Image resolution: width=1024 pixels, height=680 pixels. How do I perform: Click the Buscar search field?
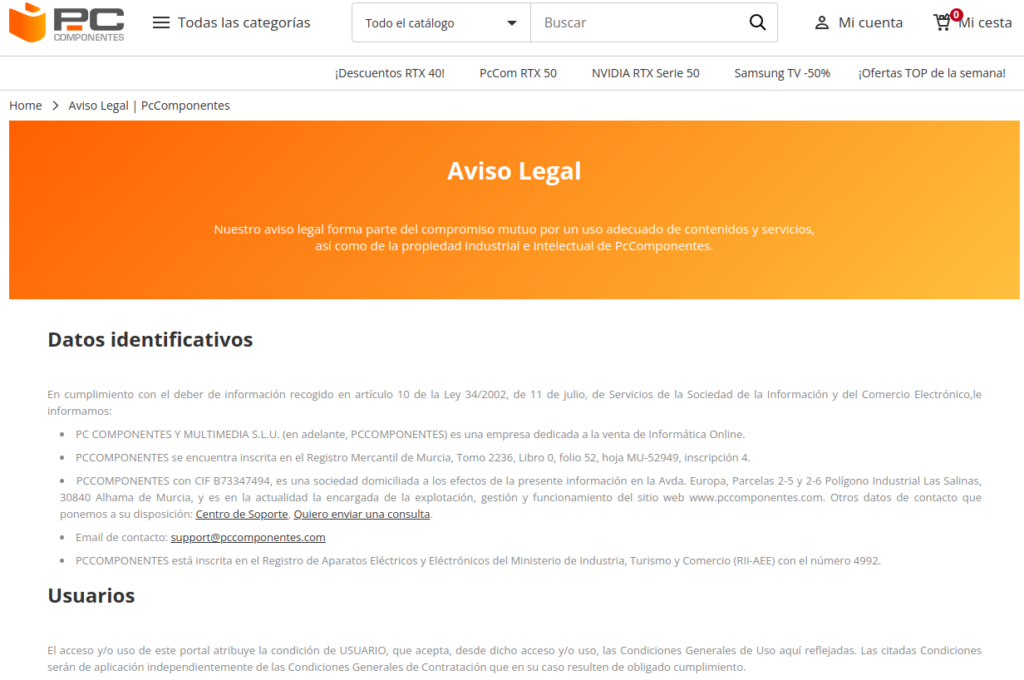(x=640, y=23)
